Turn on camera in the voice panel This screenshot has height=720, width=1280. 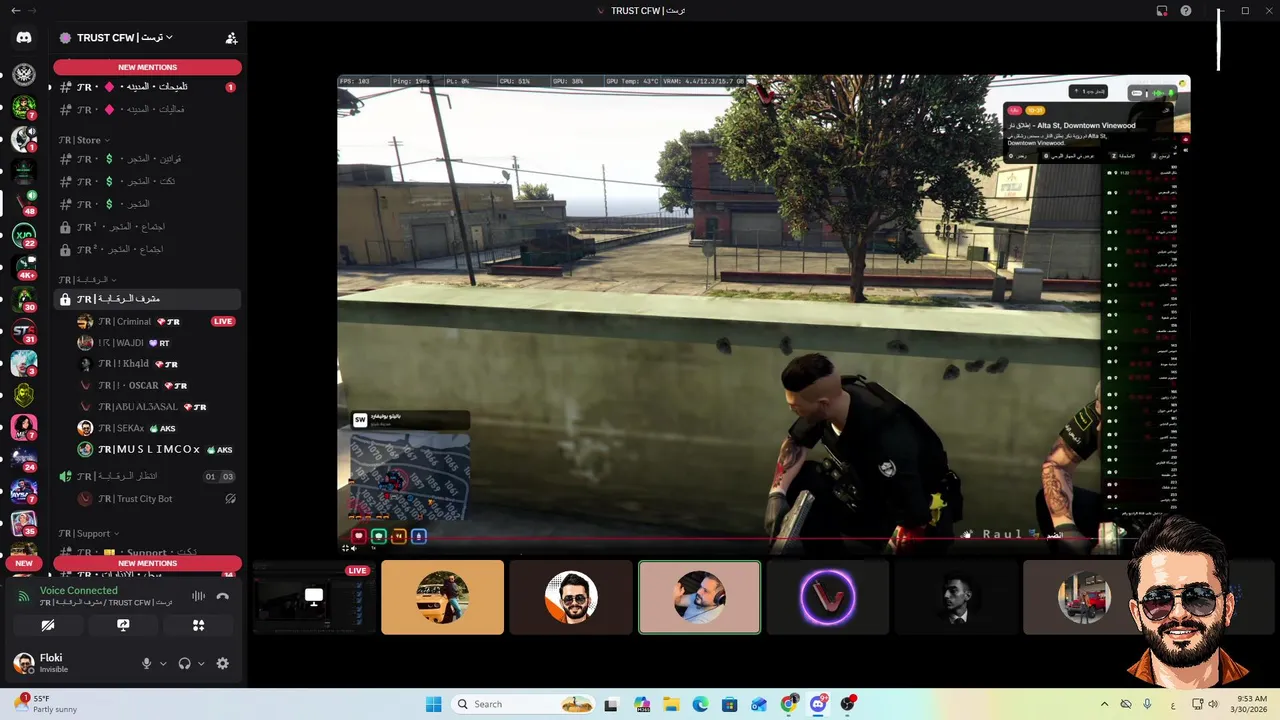click(47, 625)
